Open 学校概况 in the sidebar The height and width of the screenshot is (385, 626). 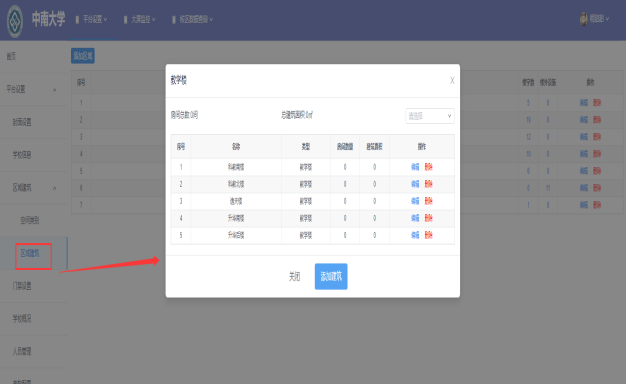click(22, 319)
